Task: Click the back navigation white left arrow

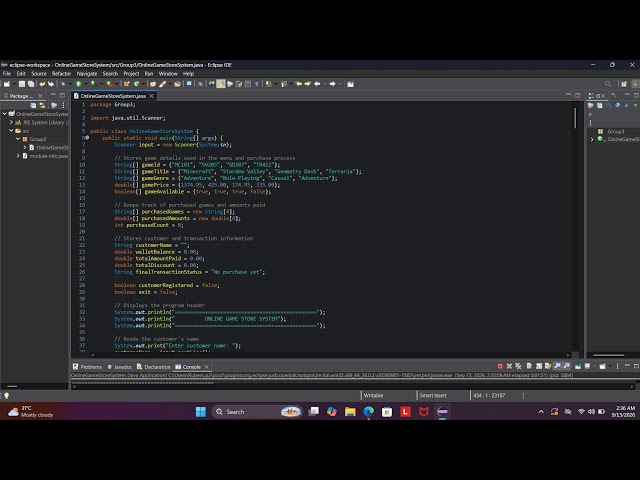Action: tap(317, 84)
